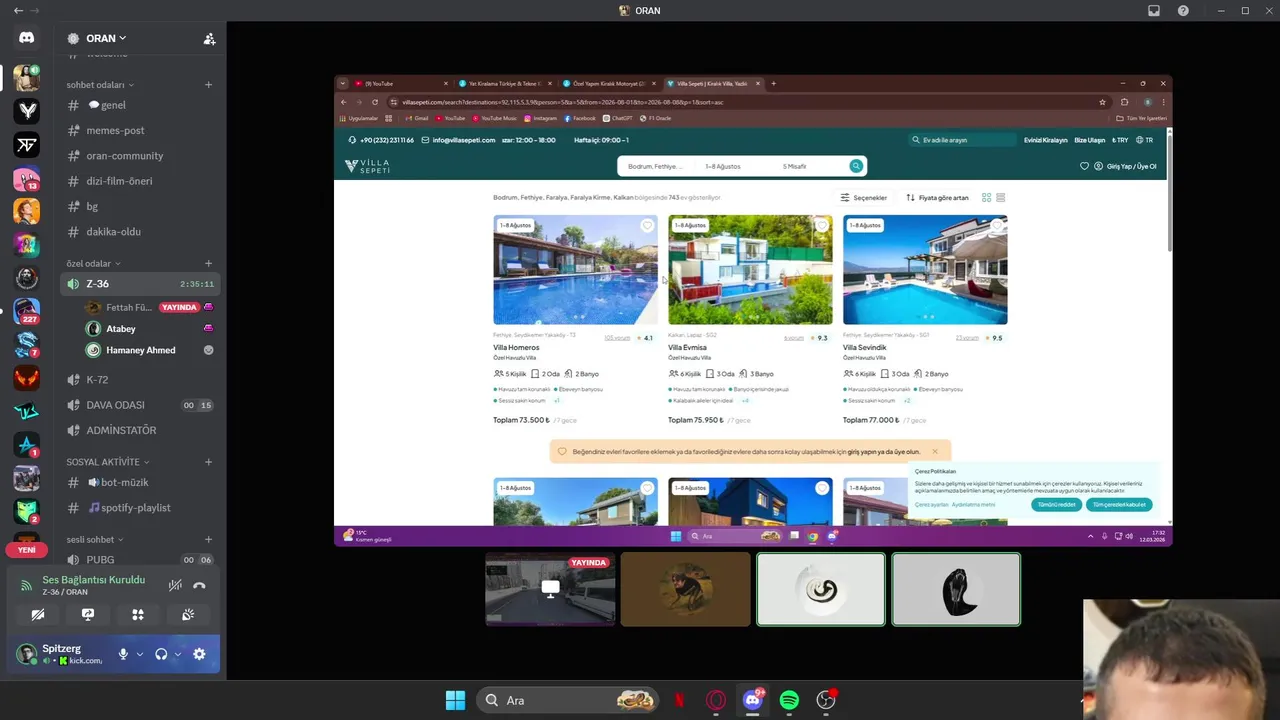This screenshot has width=1280, height=720.
Task: Click Seçenekler filter in streamed page
Action: click(x=863, y=198)
